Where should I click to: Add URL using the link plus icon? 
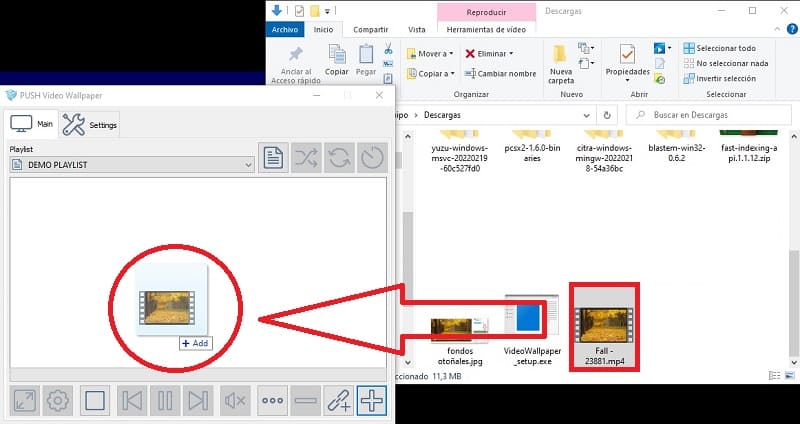(x=339, y=401)
